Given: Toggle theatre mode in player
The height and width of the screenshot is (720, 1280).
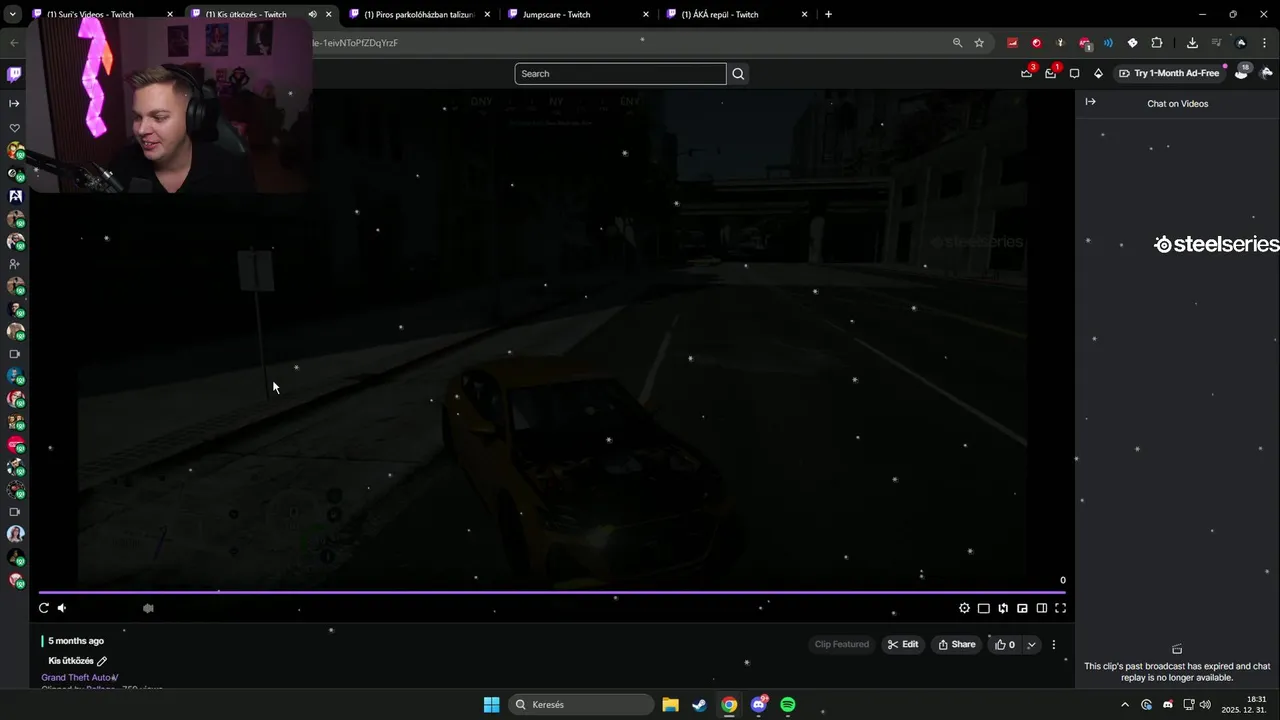Looking at the screenshot, I should click(x=1041, y=608).
